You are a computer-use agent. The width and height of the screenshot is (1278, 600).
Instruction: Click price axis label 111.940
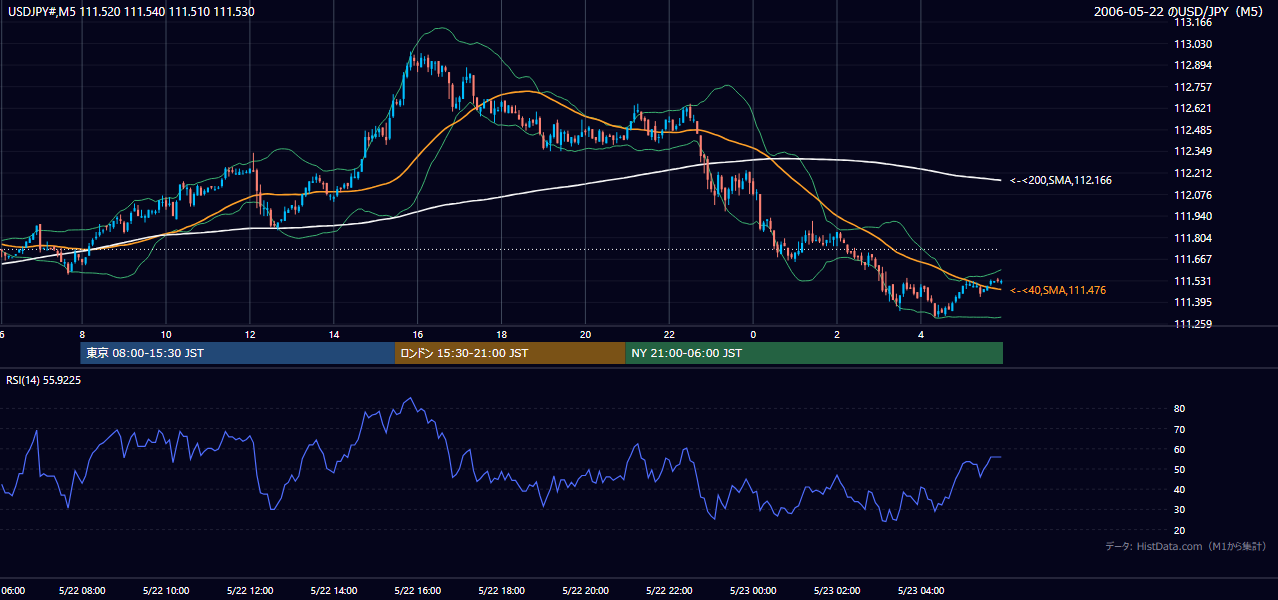[1192, 216]
